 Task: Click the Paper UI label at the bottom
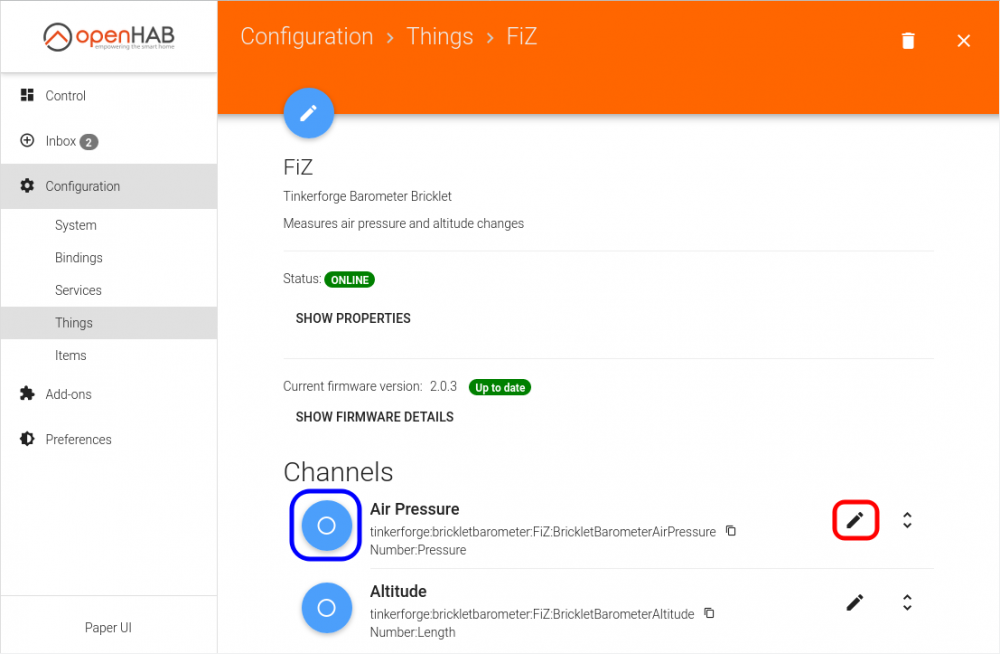(x=108, y=627)
